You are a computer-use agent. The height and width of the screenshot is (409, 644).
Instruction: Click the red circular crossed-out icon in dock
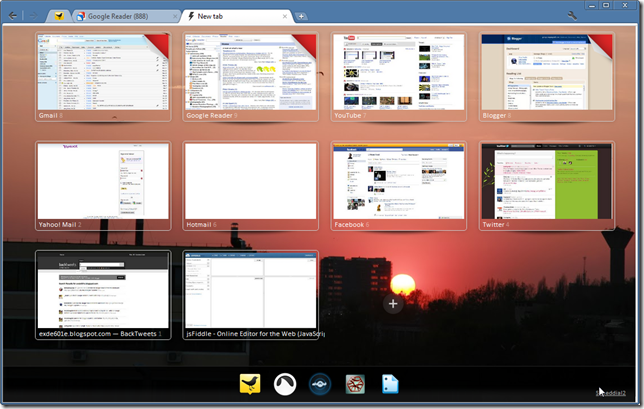[355, 384]
